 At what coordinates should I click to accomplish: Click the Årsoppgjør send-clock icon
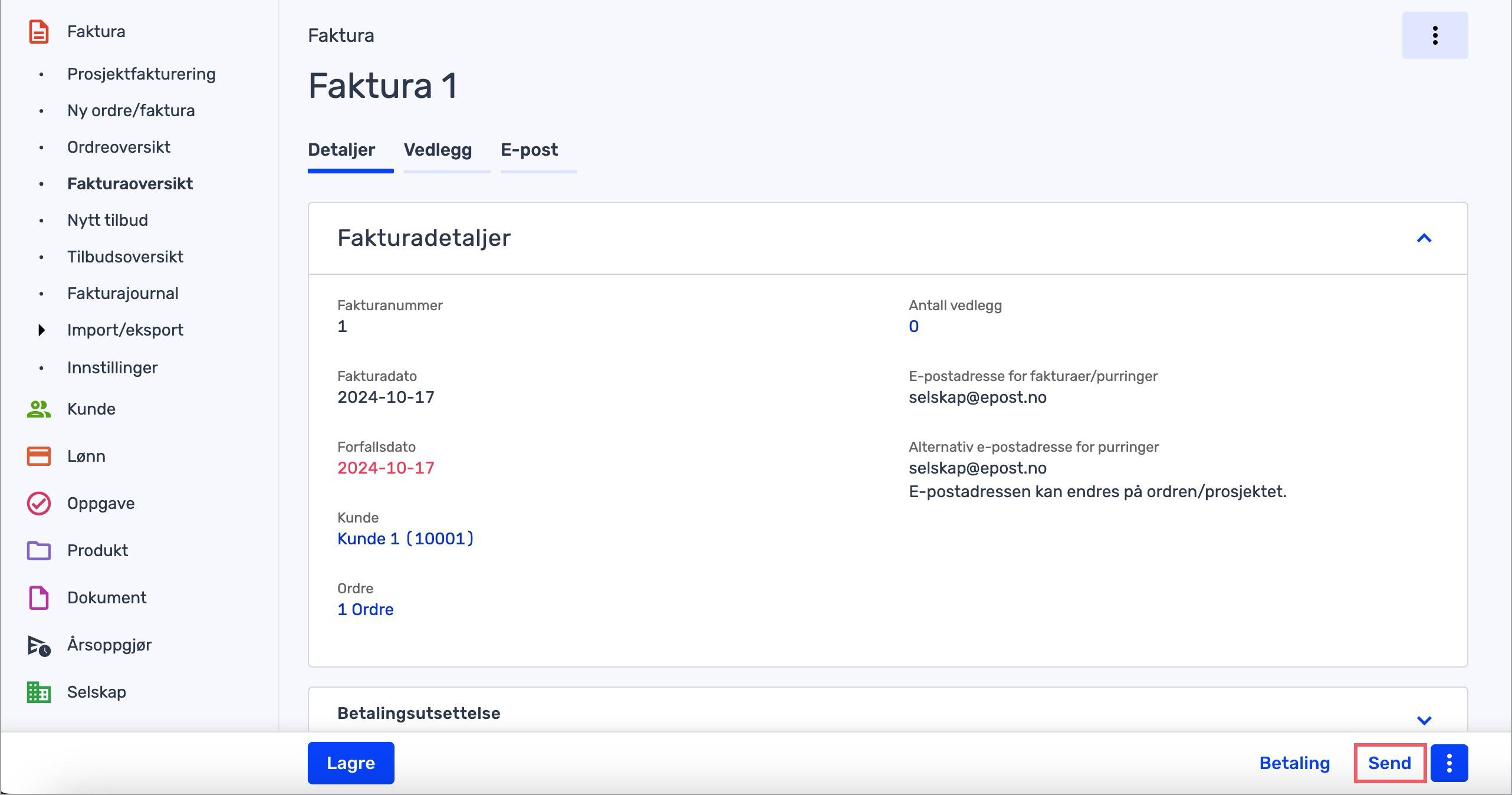coord(39,645)
